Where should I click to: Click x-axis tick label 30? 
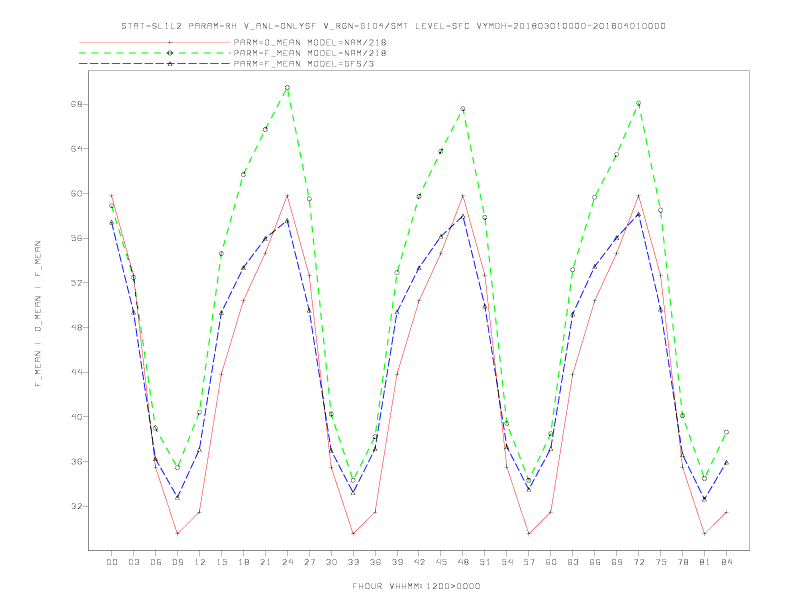coord(331,562)
